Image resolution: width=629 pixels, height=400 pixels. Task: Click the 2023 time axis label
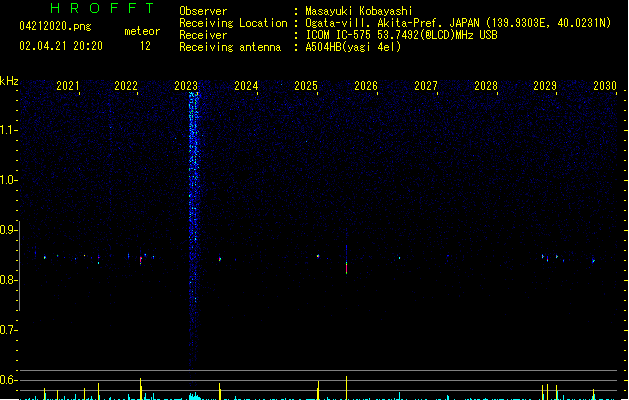[186, 86]
